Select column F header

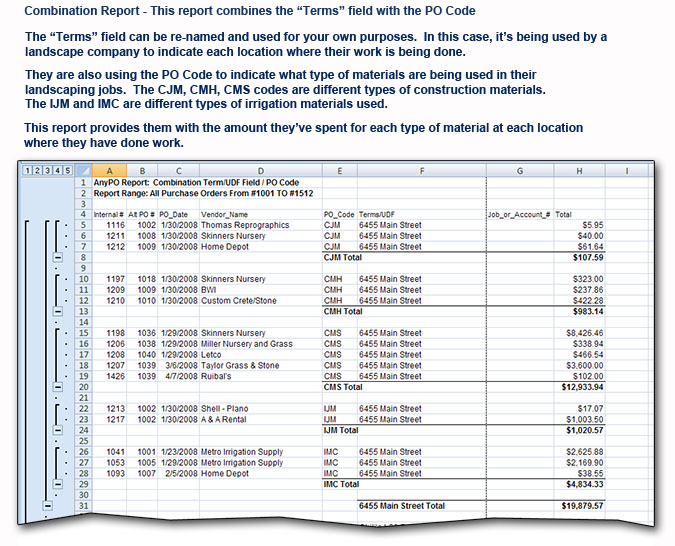(x=422, y=171)
